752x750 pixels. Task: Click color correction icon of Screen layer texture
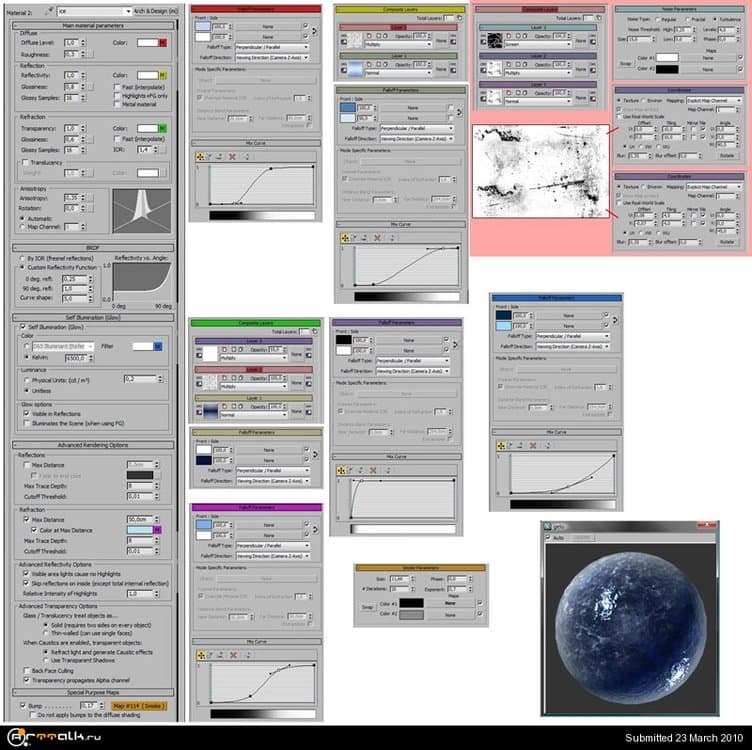click(x=483, y=42)
